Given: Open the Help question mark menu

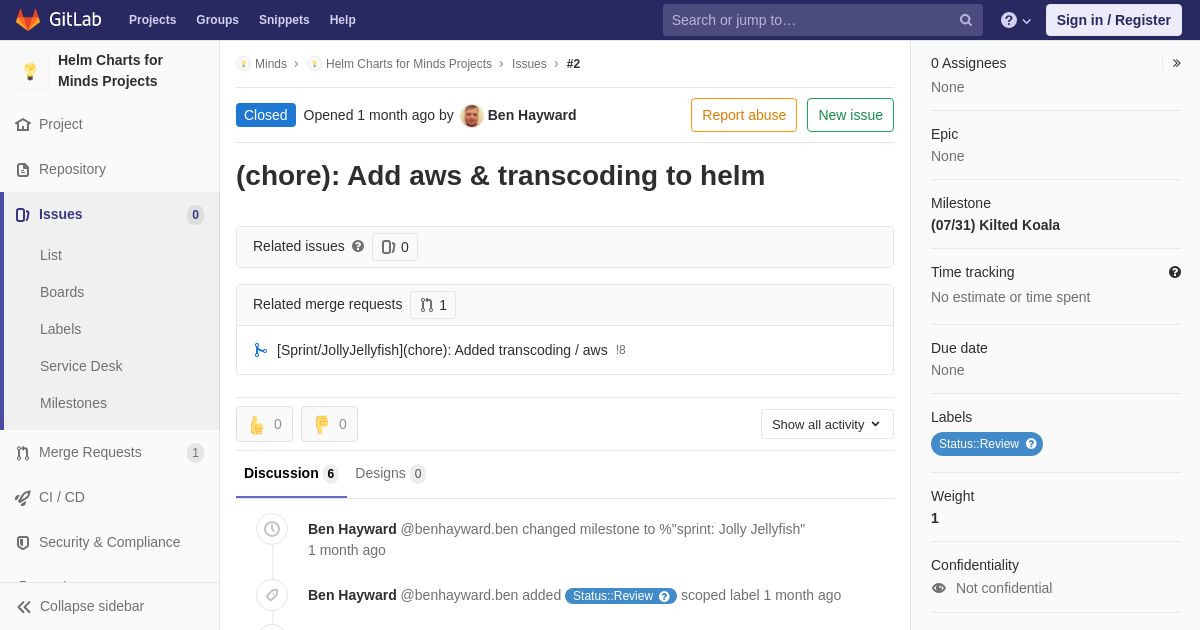Looking at the screenshot, I should (x=1015, y=20).
